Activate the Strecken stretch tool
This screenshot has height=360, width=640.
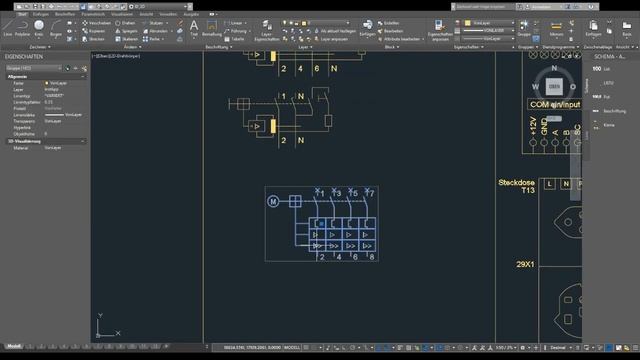click(x=93, y=39)
